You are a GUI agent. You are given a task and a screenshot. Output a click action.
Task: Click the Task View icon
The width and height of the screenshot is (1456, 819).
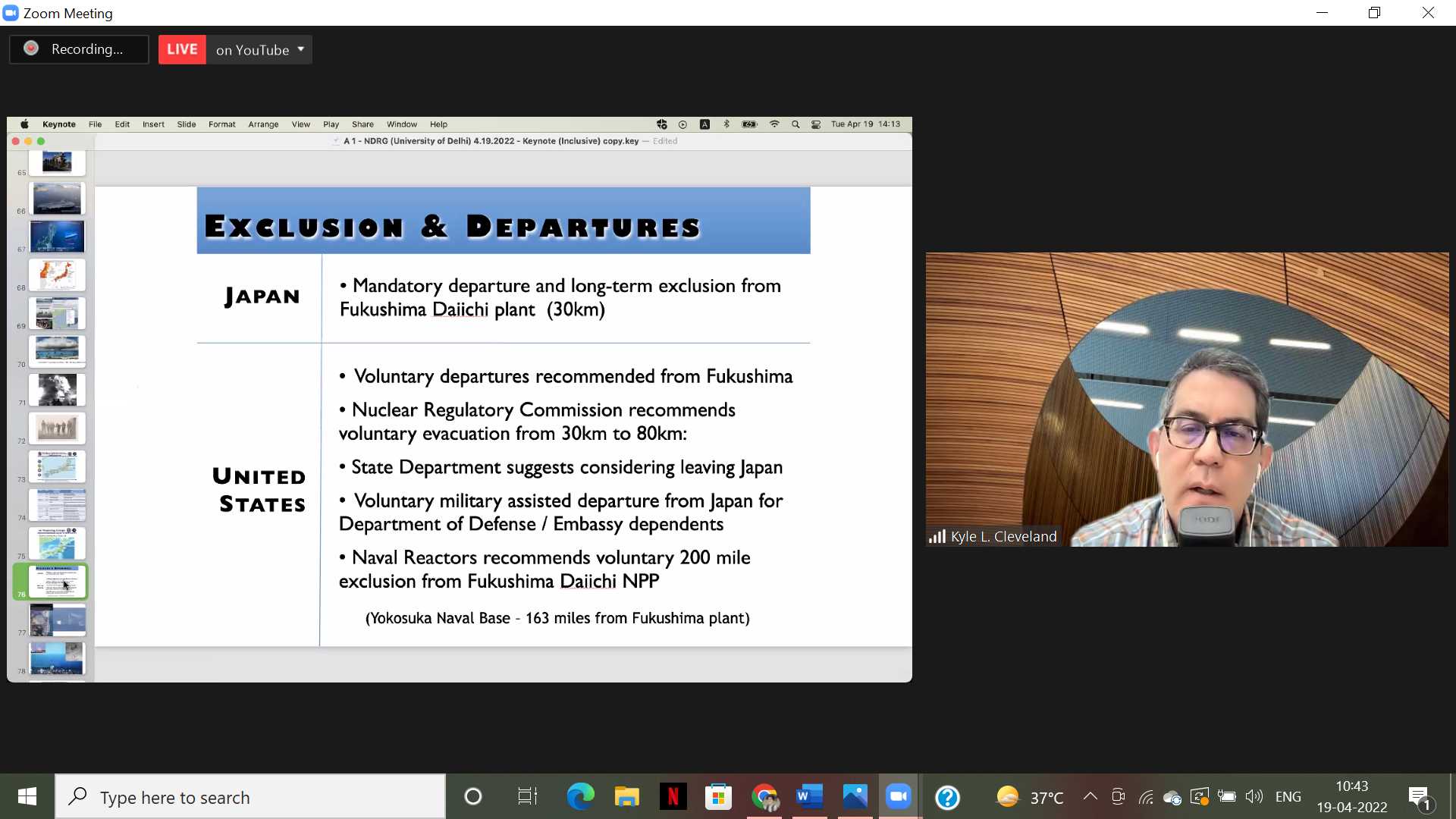(x=527, y=797)
